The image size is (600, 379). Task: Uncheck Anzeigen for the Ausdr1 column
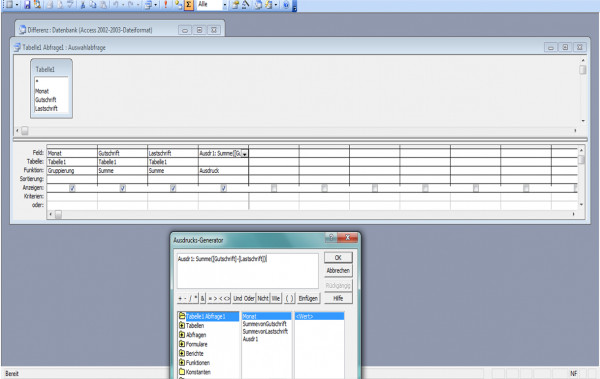point(224,188)
